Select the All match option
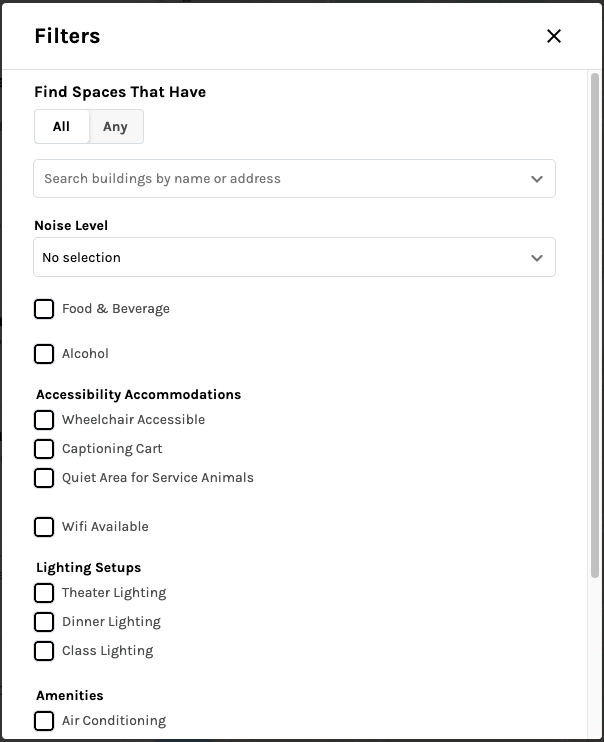Image resolution: width=604 pixels, height=742 pixels. pos(62,127)
